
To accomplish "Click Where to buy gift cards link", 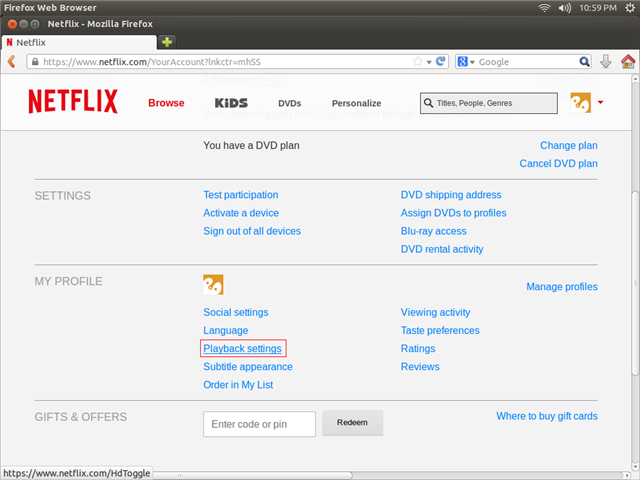I will pos(547,416).
